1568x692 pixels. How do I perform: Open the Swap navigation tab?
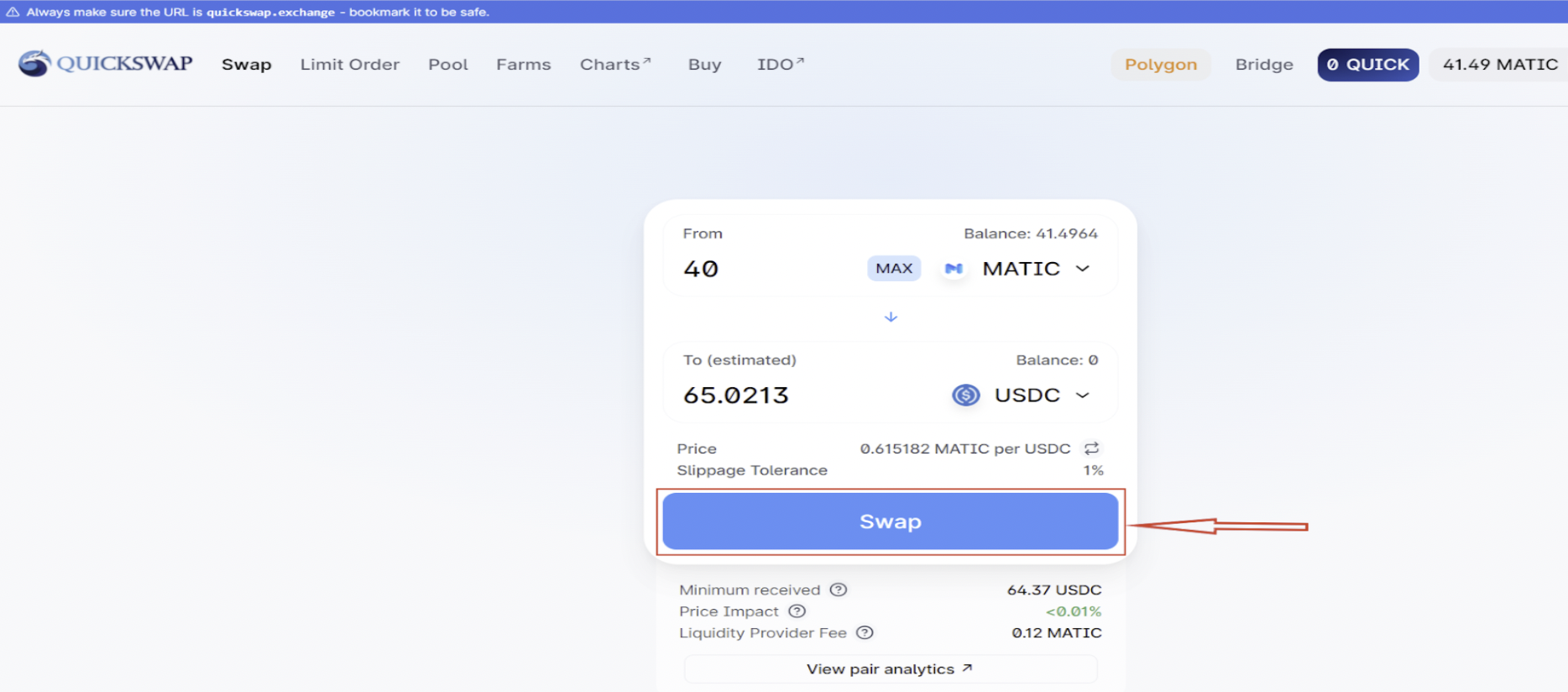tap(247, 65)
